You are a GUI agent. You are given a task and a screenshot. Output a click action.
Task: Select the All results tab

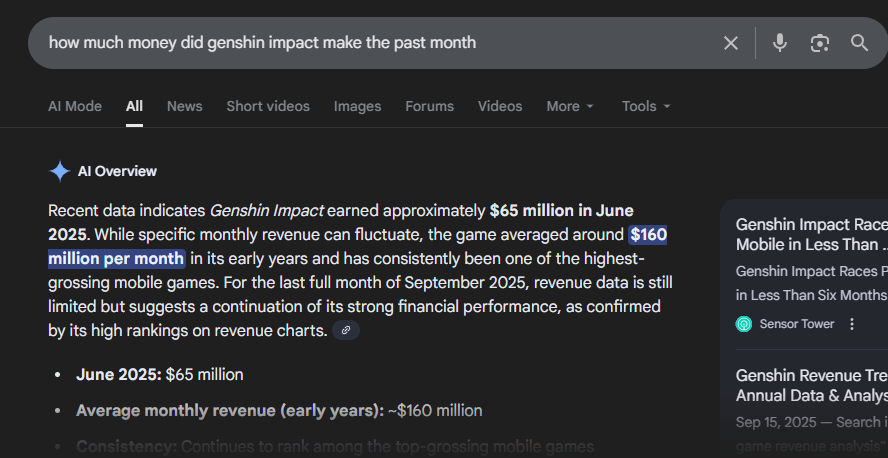click(x=134, y=106)
